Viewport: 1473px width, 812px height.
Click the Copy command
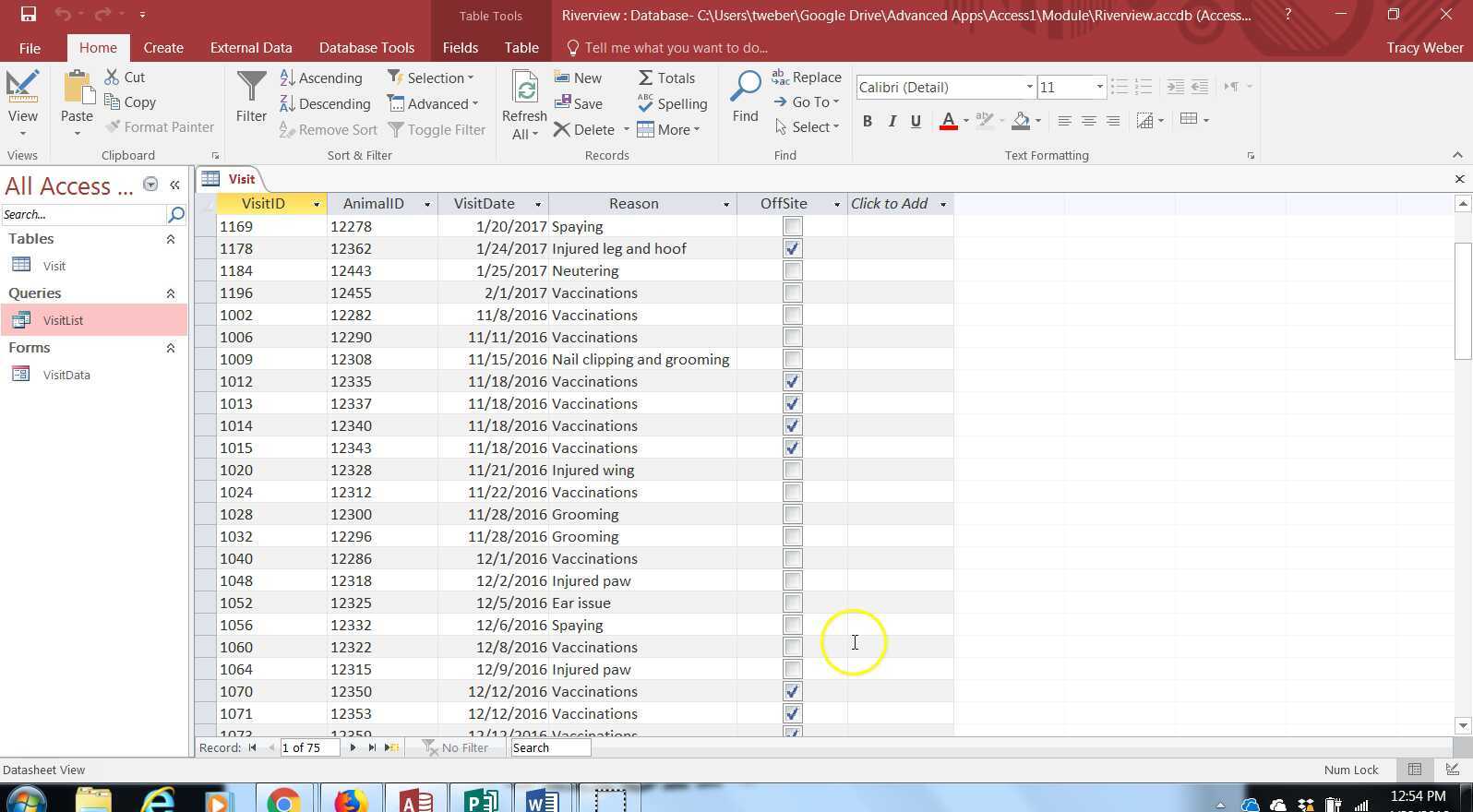(x=130, y=102)
